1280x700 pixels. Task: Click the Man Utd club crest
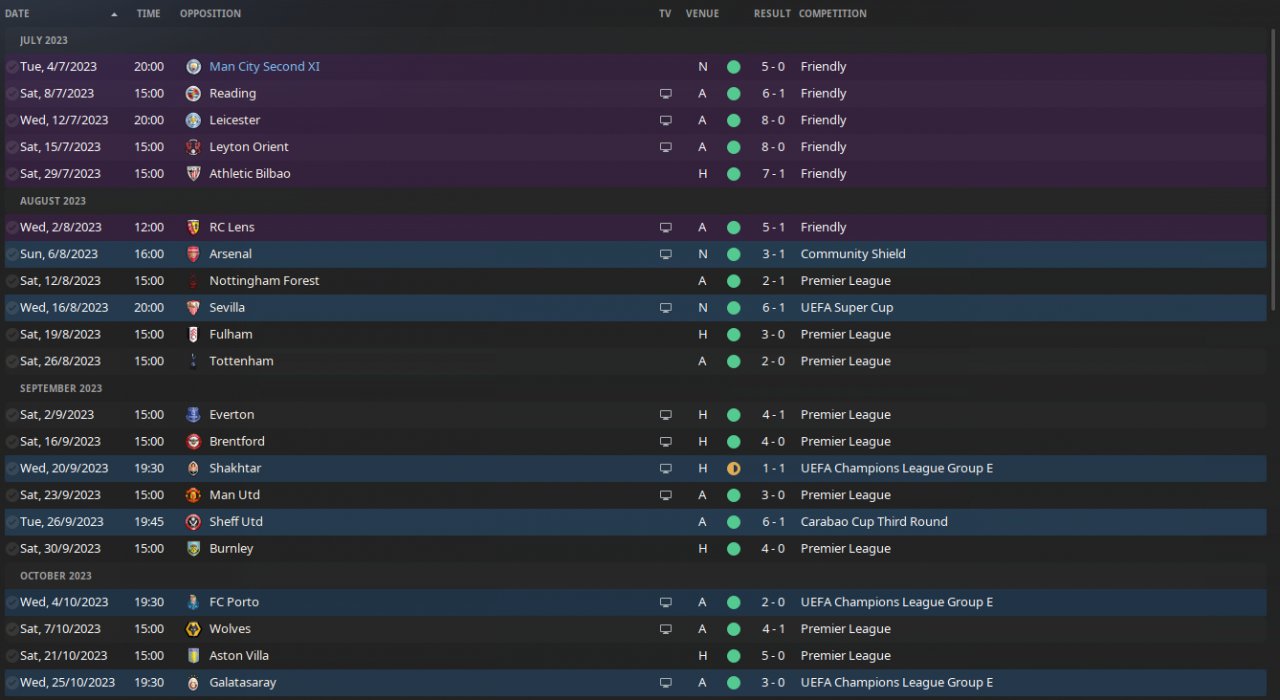[194, 495]
